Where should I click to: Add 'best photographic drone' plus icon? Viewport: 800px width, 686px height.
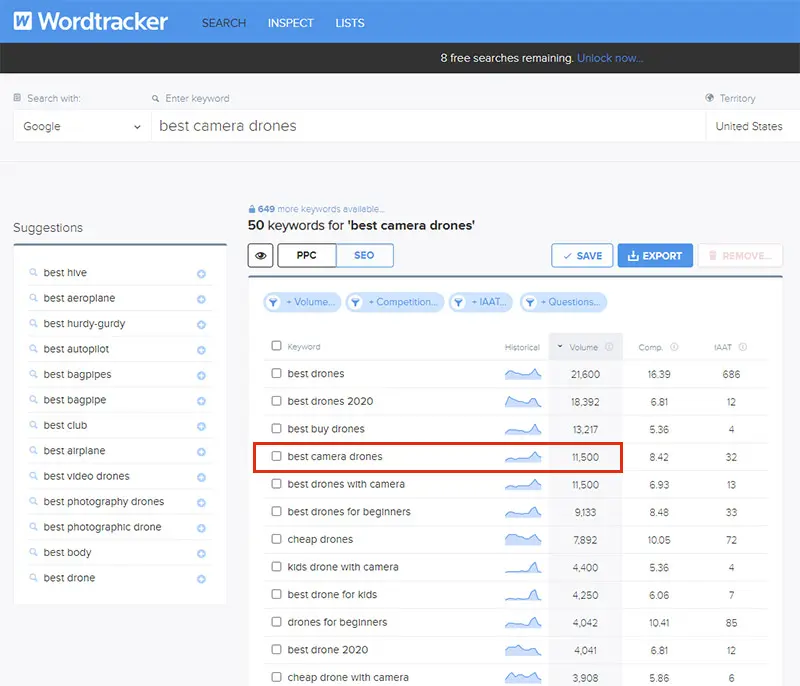click(202, 528)
